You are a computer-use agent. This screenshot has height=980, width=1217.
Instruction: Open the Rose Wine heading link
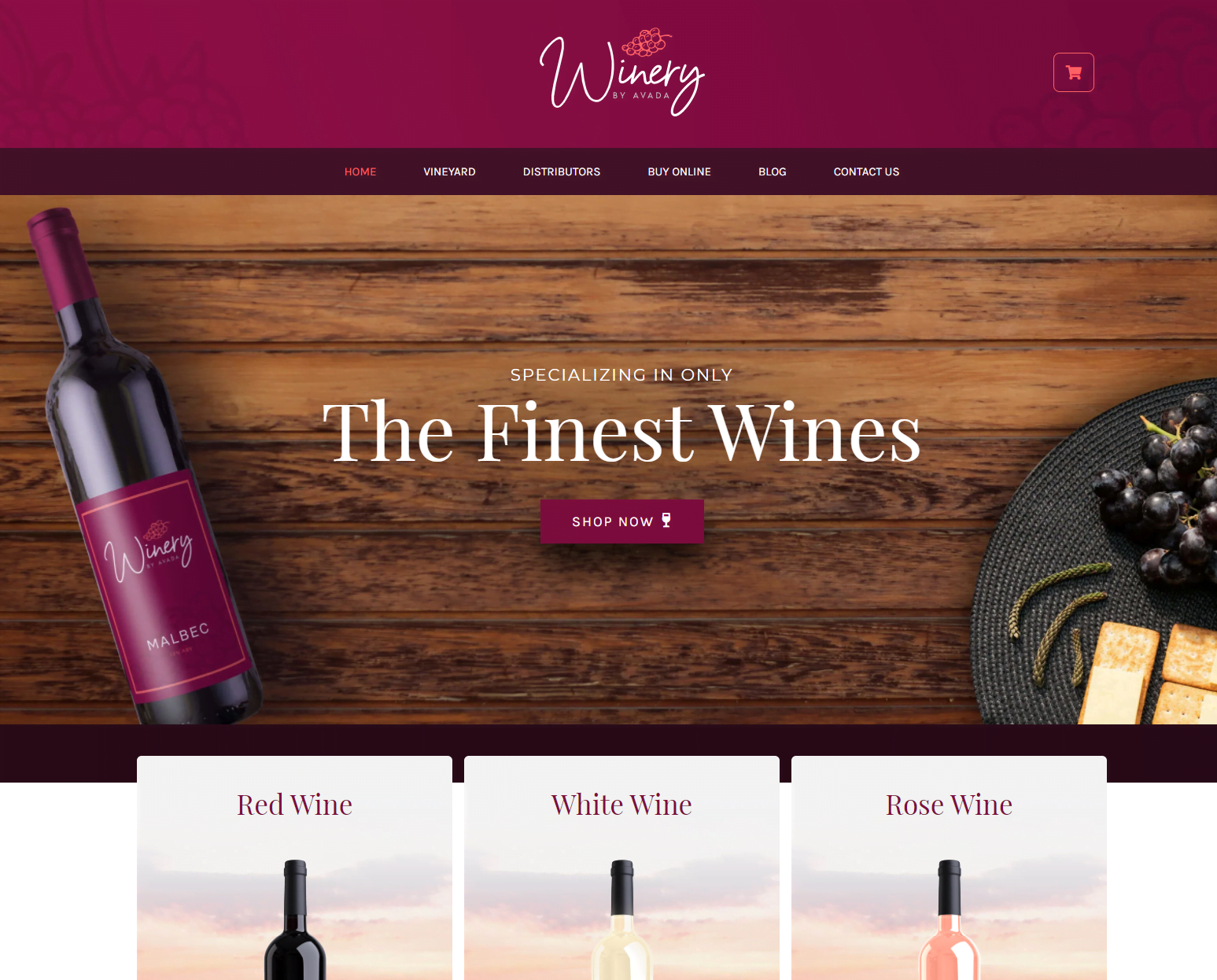click(949, 805)
